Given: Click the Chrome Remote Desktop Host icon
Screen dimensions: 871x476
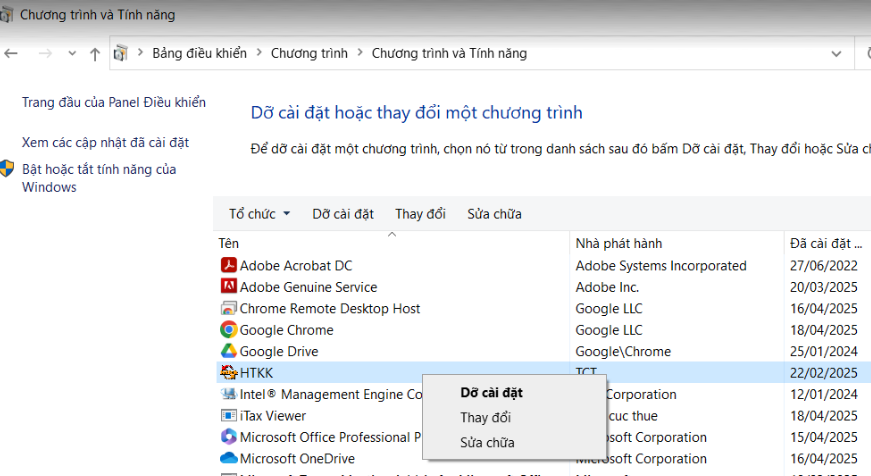Looking at the screenshot, I should [228, 308].
